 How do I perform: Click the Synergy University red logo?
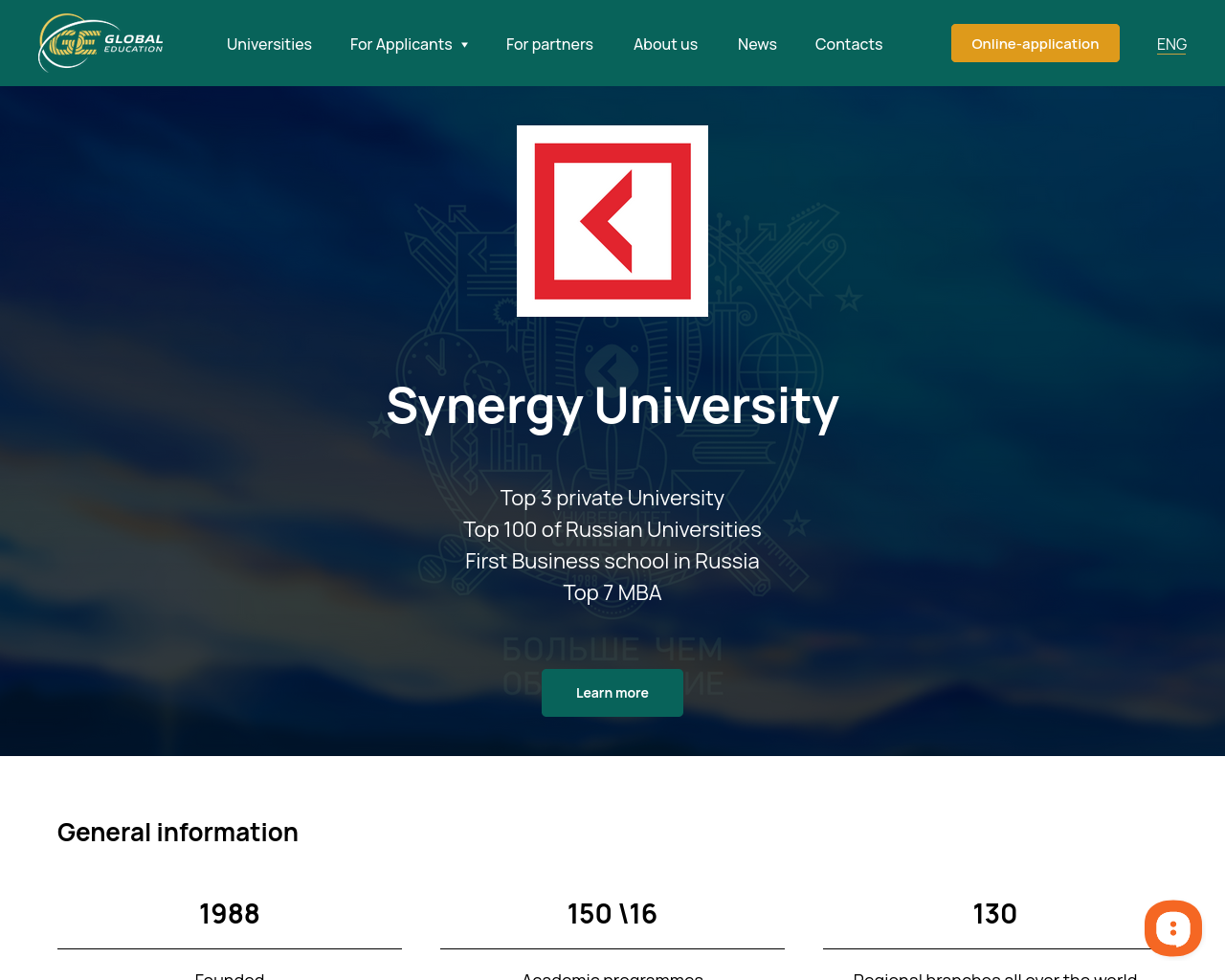point(612,221)
